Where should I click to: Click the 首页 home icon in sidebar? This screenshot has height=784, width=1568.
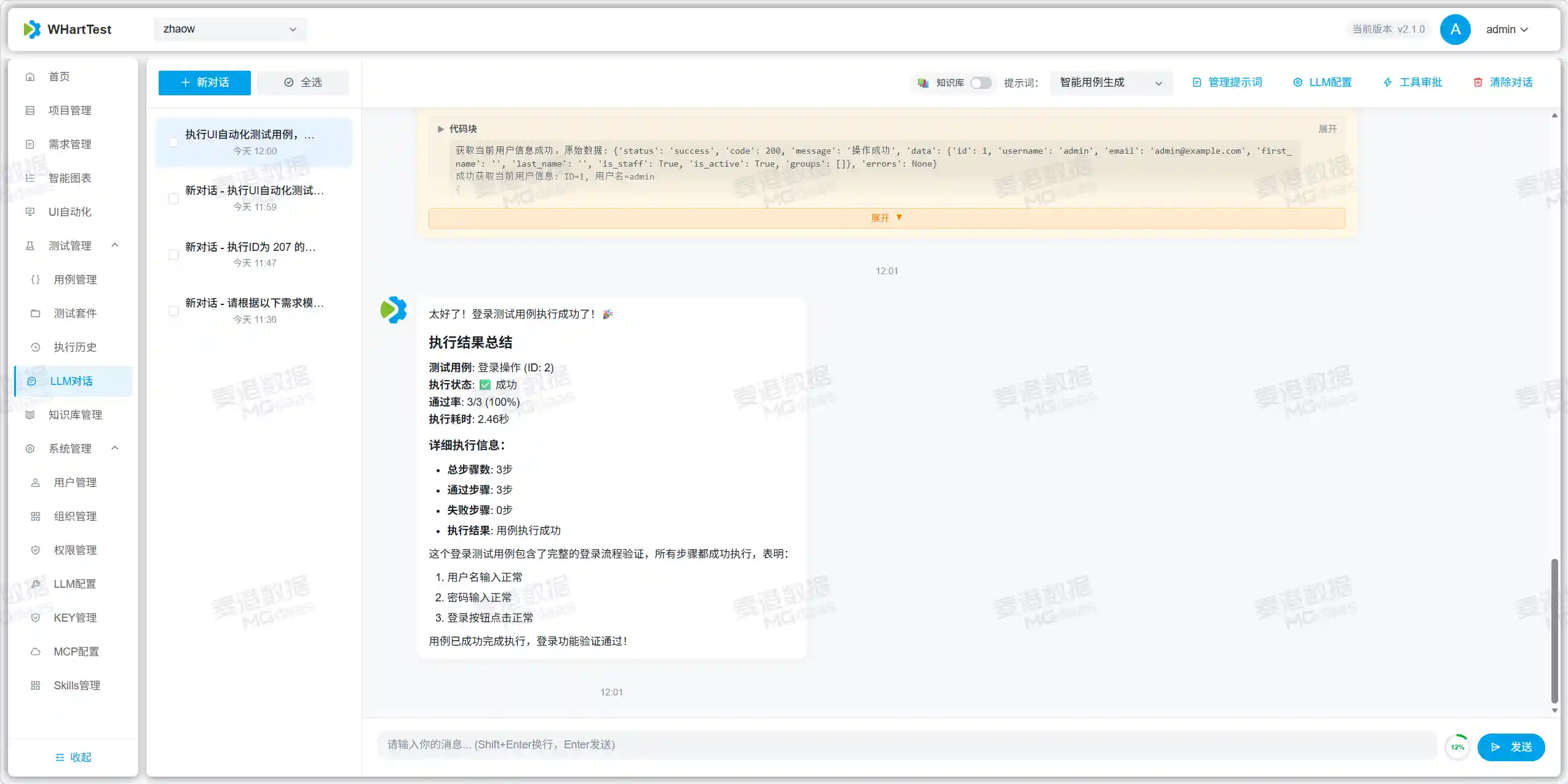click(x=30, y=77)
